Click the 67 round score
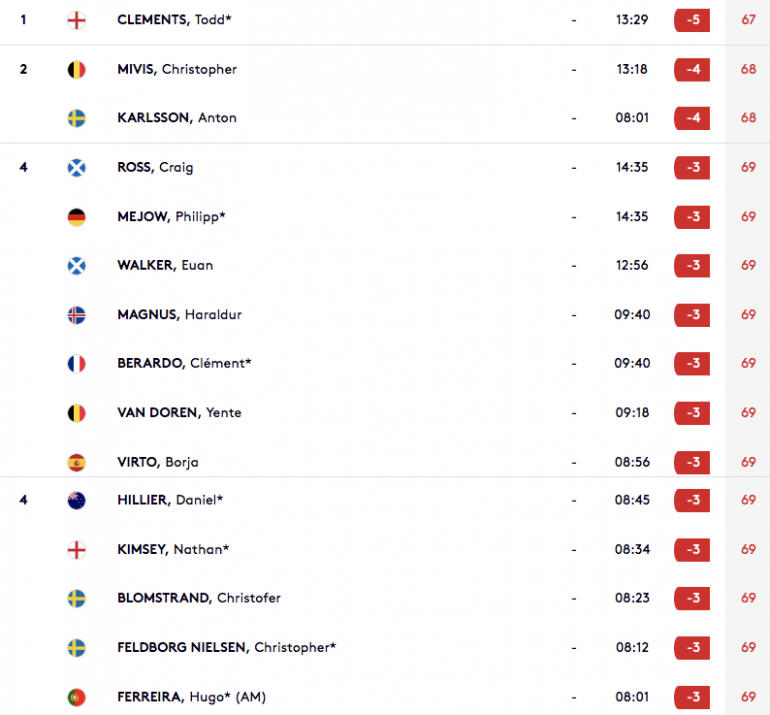 click(x=748, y=20)
